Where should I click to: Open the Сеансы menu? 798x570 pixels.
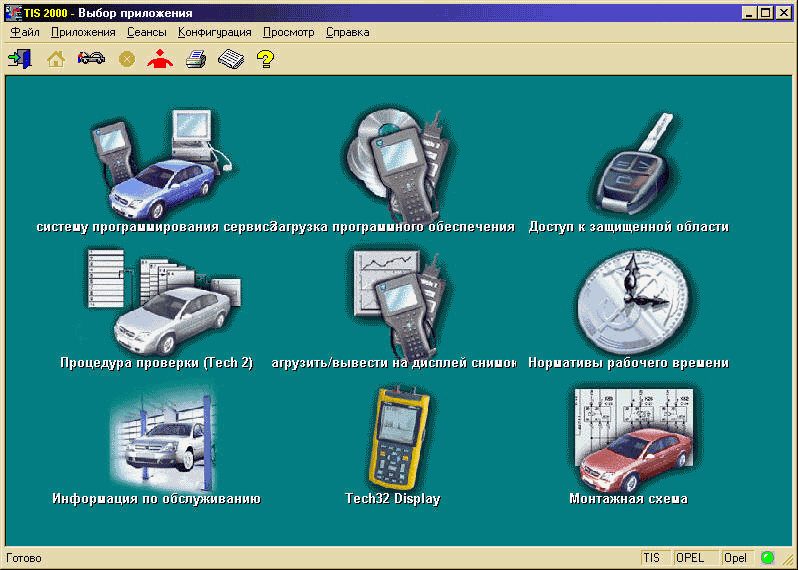(147, 32)
